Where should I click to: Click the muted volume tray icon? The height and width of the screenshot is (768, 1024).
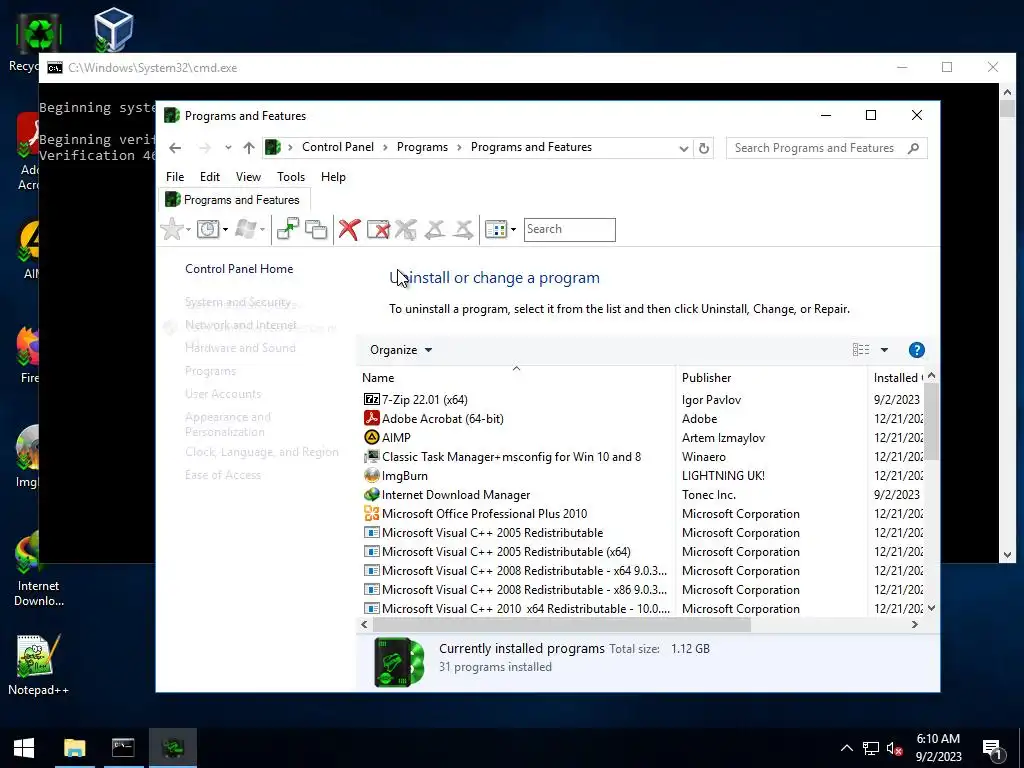point(894,748)
